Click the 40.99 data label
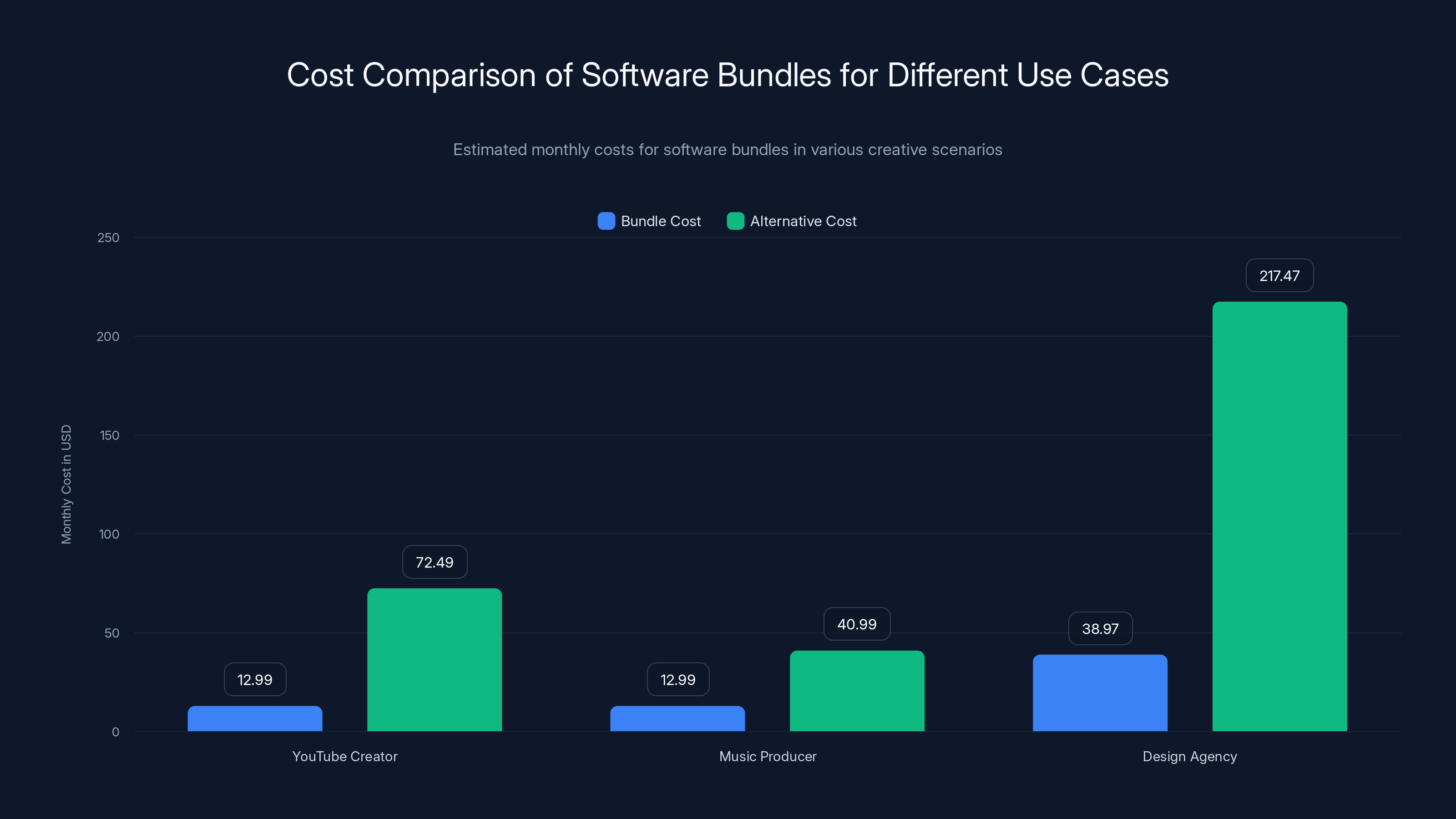1456x819 pixels. click(856, 624)
